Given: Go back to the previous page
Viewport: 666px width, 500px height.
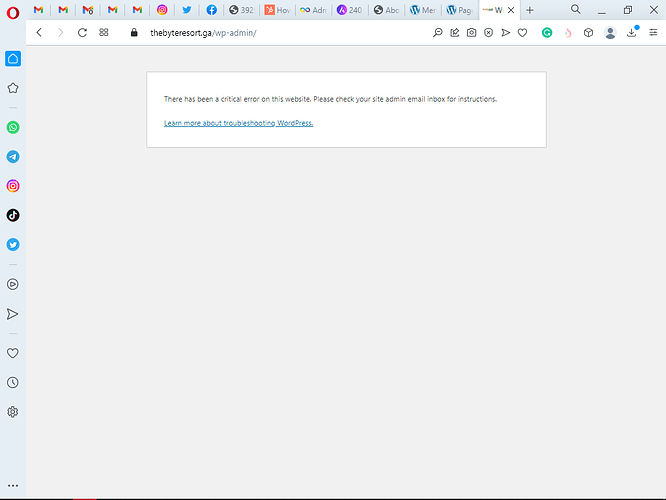Looking at the screenshot, I should click(38, 32).
